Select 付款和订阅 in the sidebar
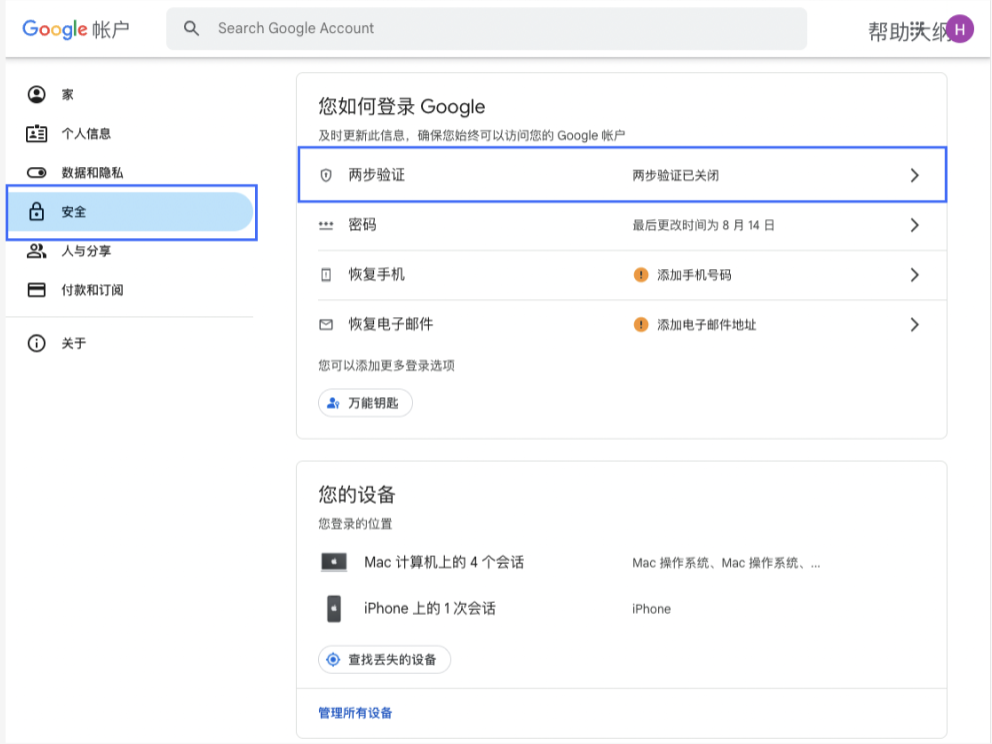Screen dimensions: 992x744 tap(92, 290)
